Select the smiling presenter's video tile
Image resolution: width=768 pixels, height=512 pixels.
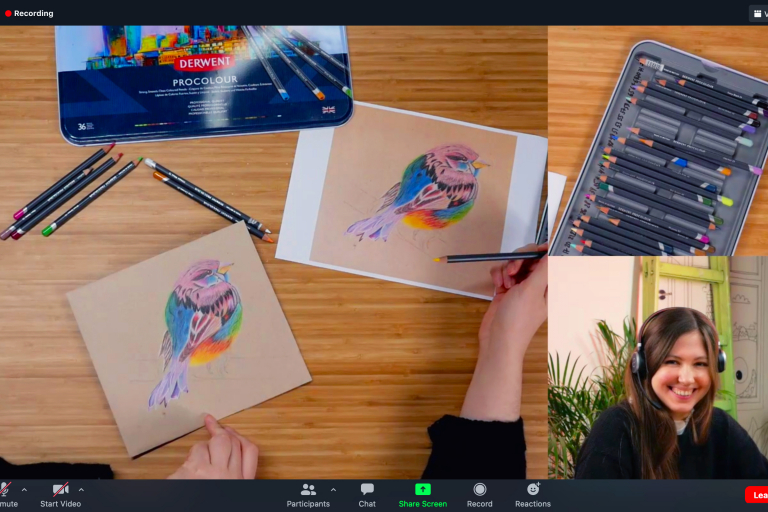click(658, 368)
